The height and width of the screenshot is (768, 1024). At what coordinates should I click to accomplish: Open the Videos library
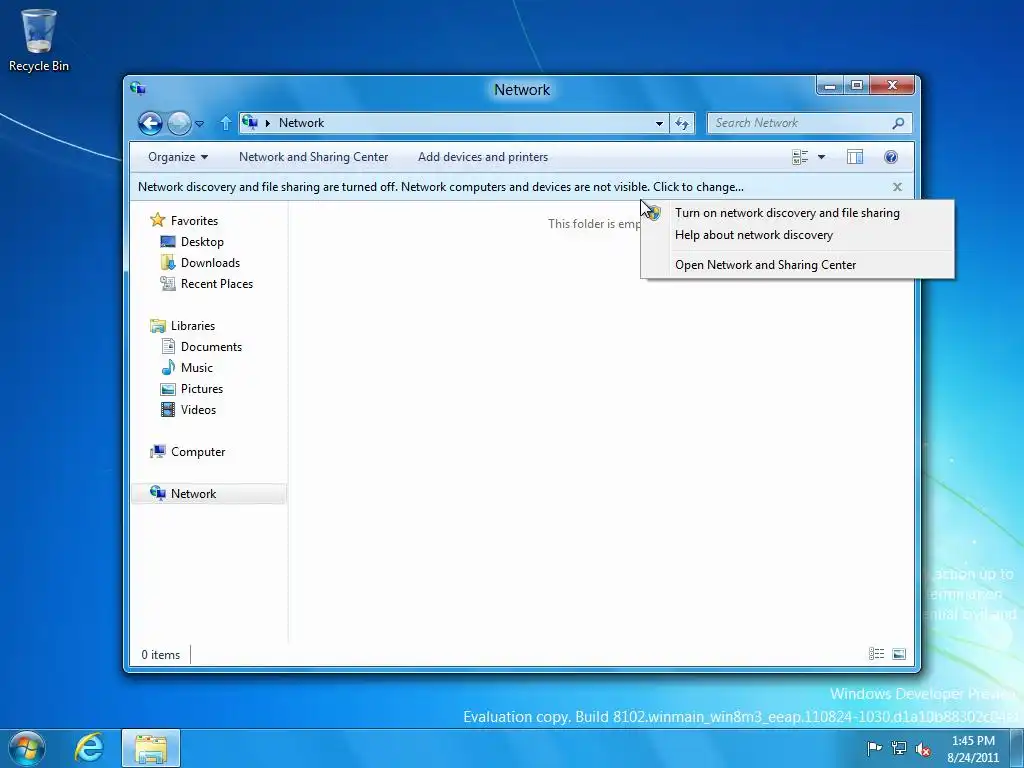[x=198, y=409]
